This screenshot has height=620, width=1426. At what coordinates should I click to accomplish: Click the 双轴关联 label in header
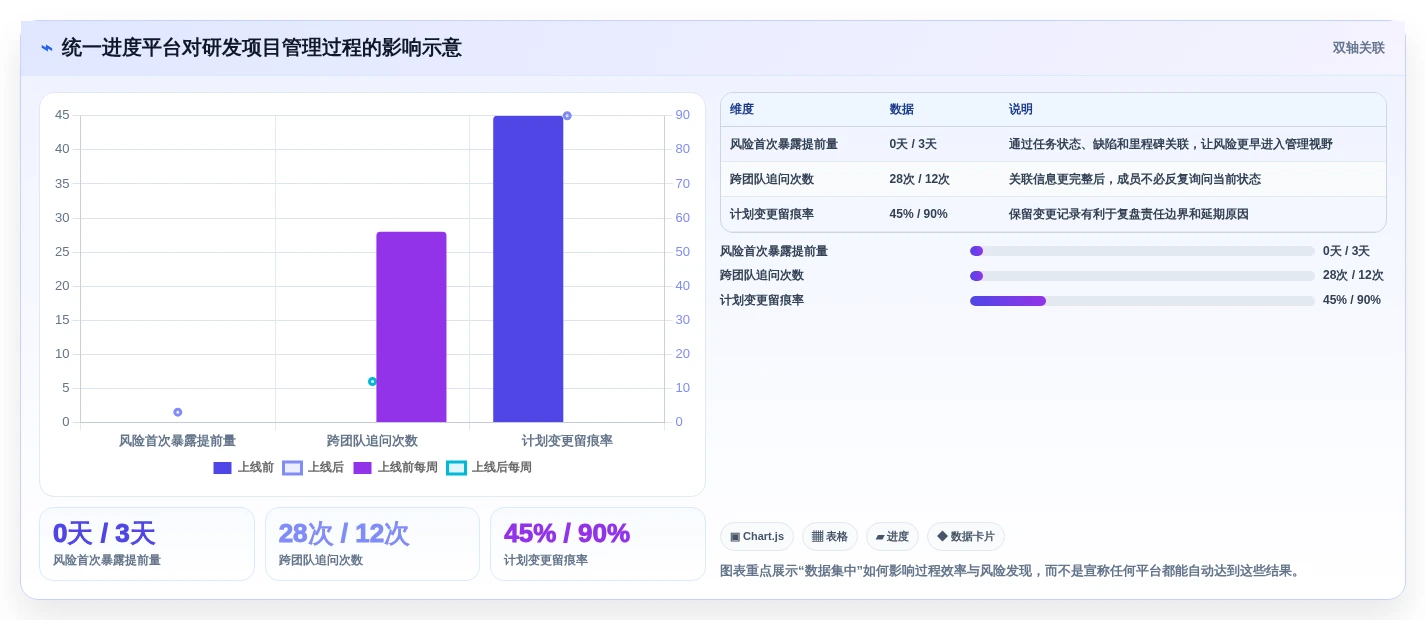(x=1358, y=48)
